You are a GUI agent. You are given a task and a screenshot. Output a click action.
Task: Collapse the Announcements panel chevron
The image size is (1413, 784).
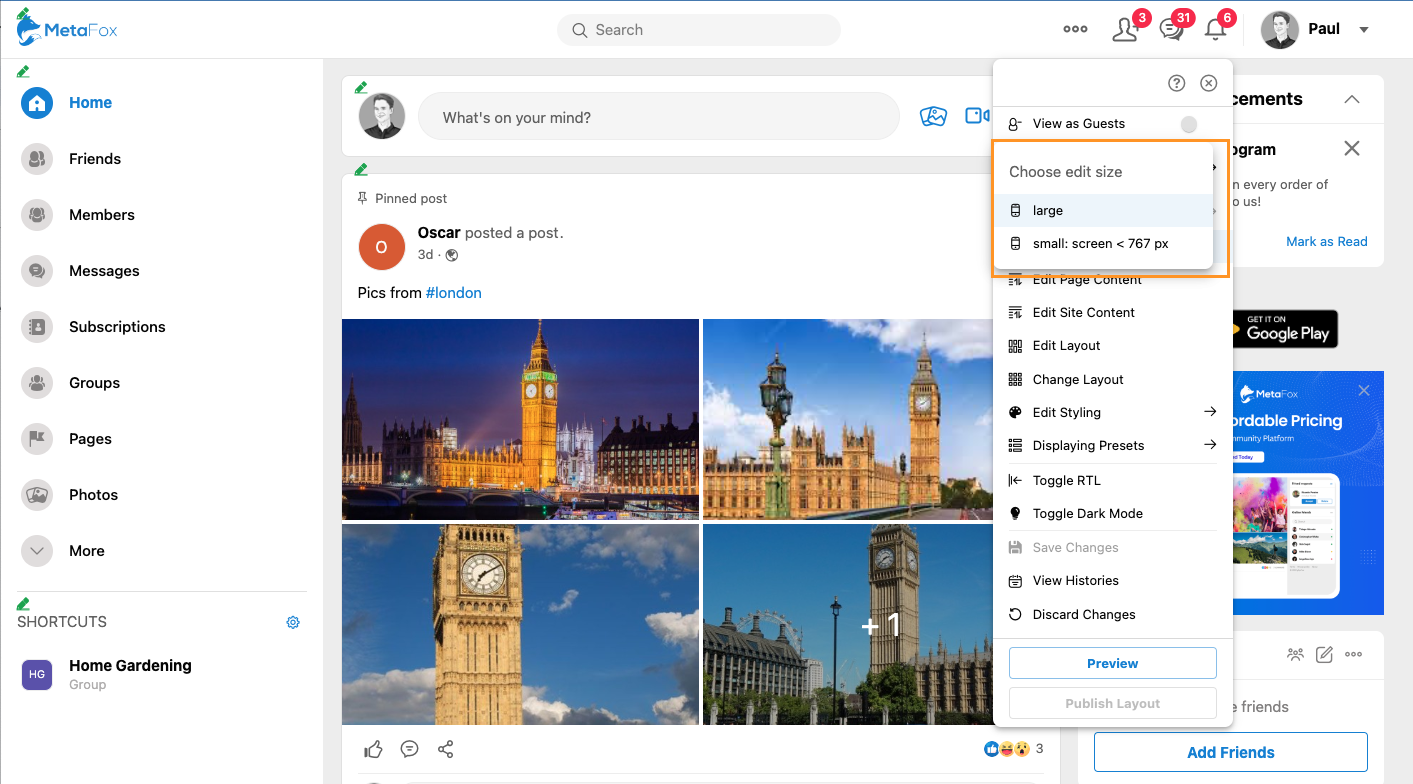(1352, 99)
